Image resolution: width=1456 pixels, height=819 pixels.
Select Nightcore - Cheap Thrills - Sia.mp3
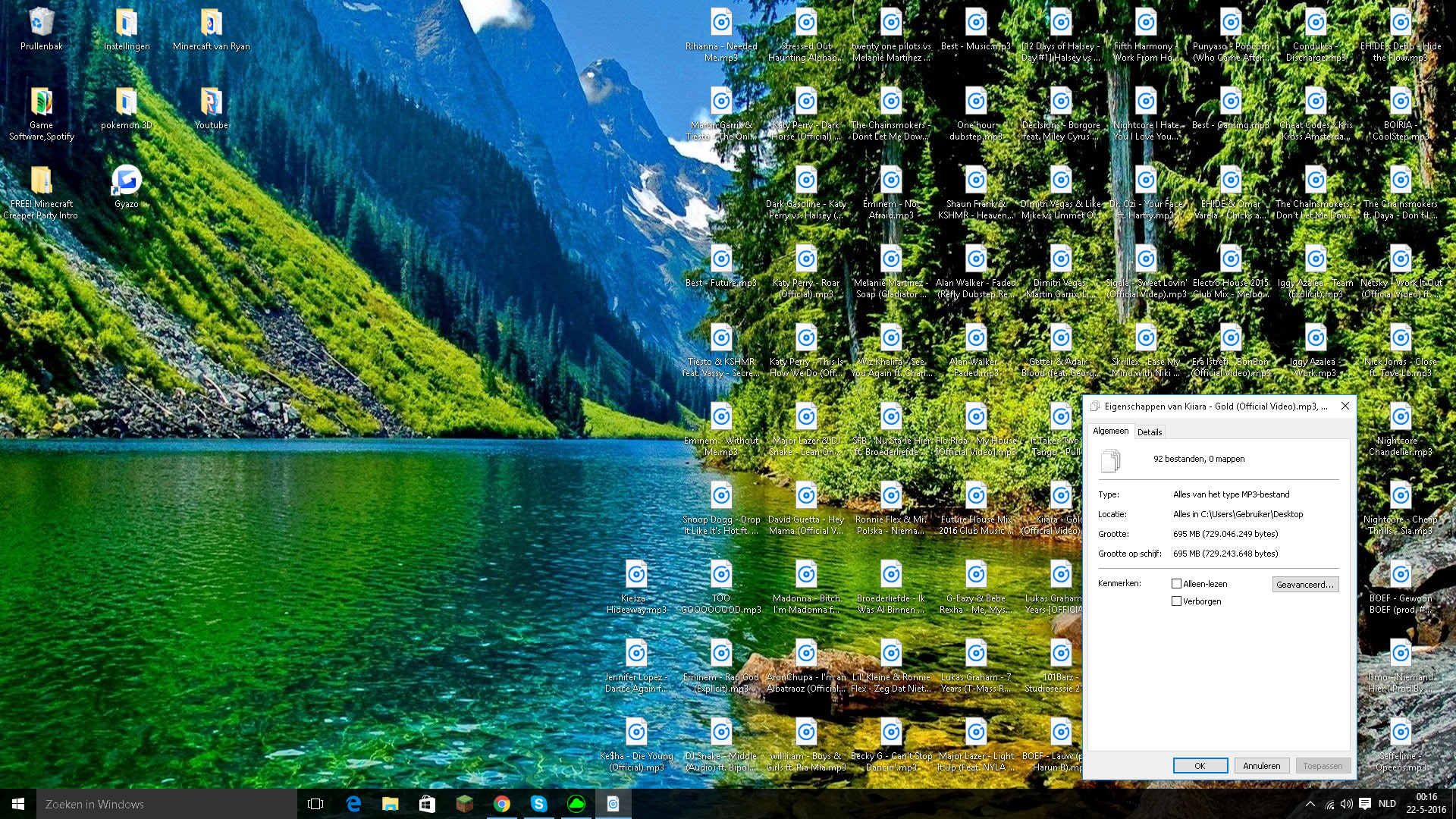click(x=1401, y=509)
